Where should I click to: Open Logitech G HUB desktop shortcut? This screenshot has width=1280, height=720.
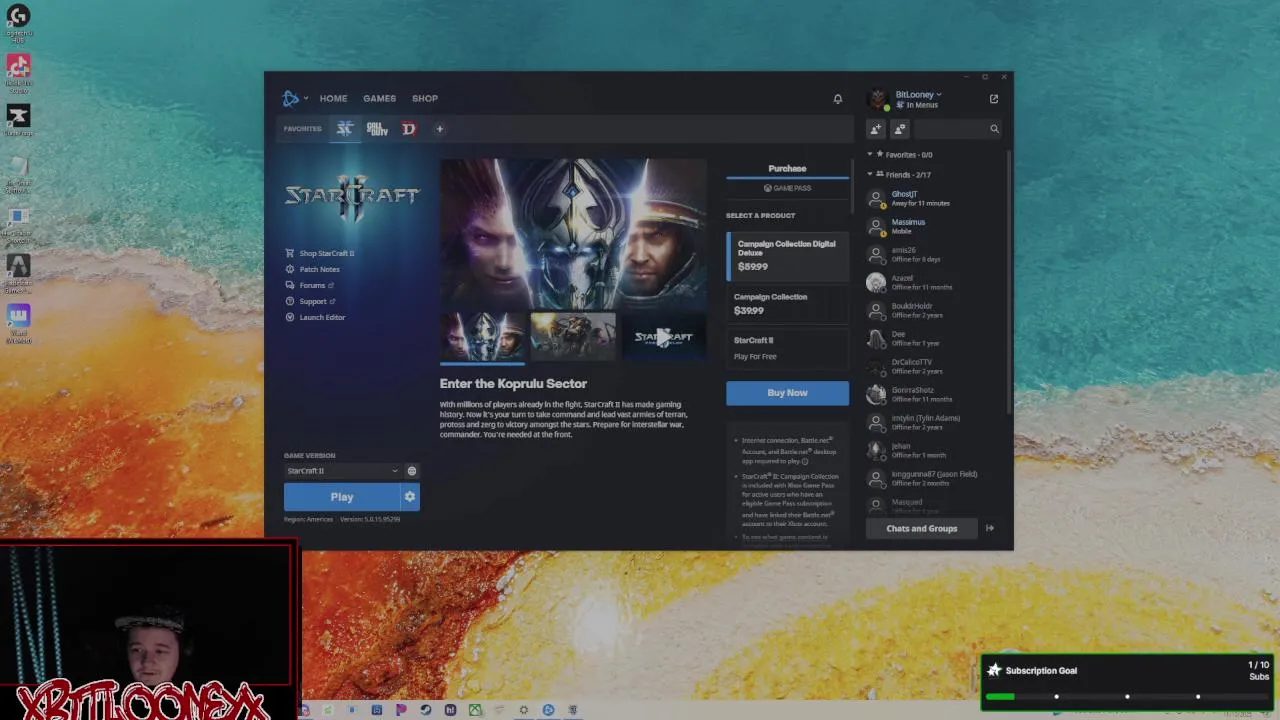18,23
